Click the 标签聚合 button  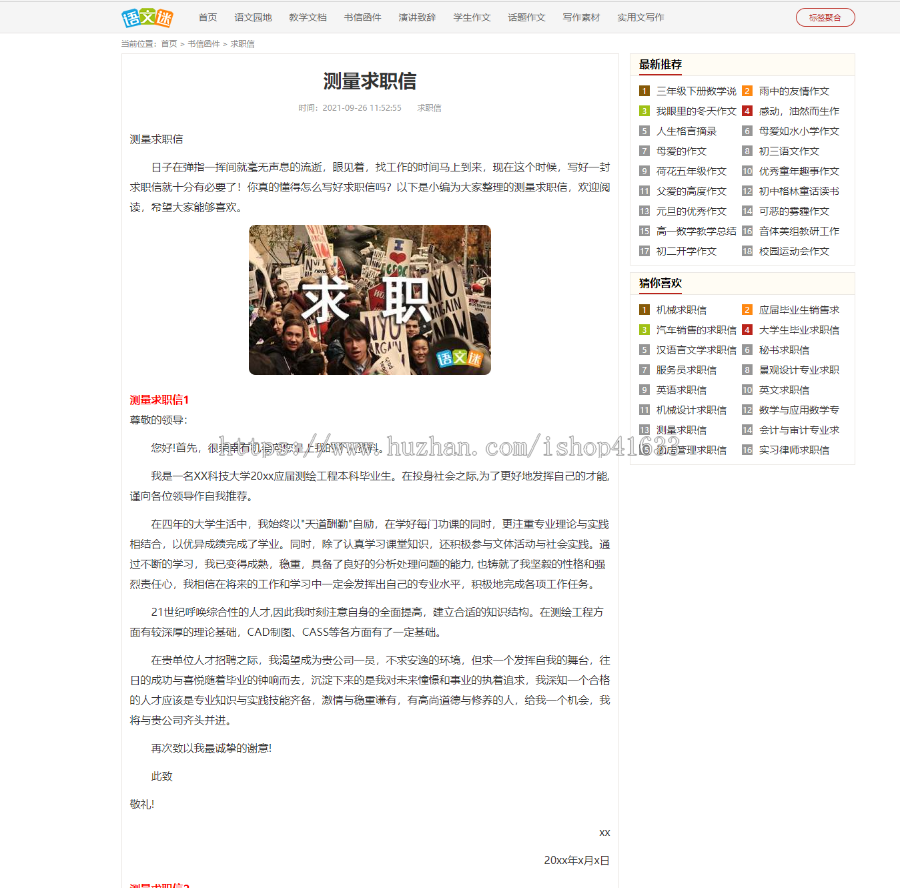tap(825, 18)
